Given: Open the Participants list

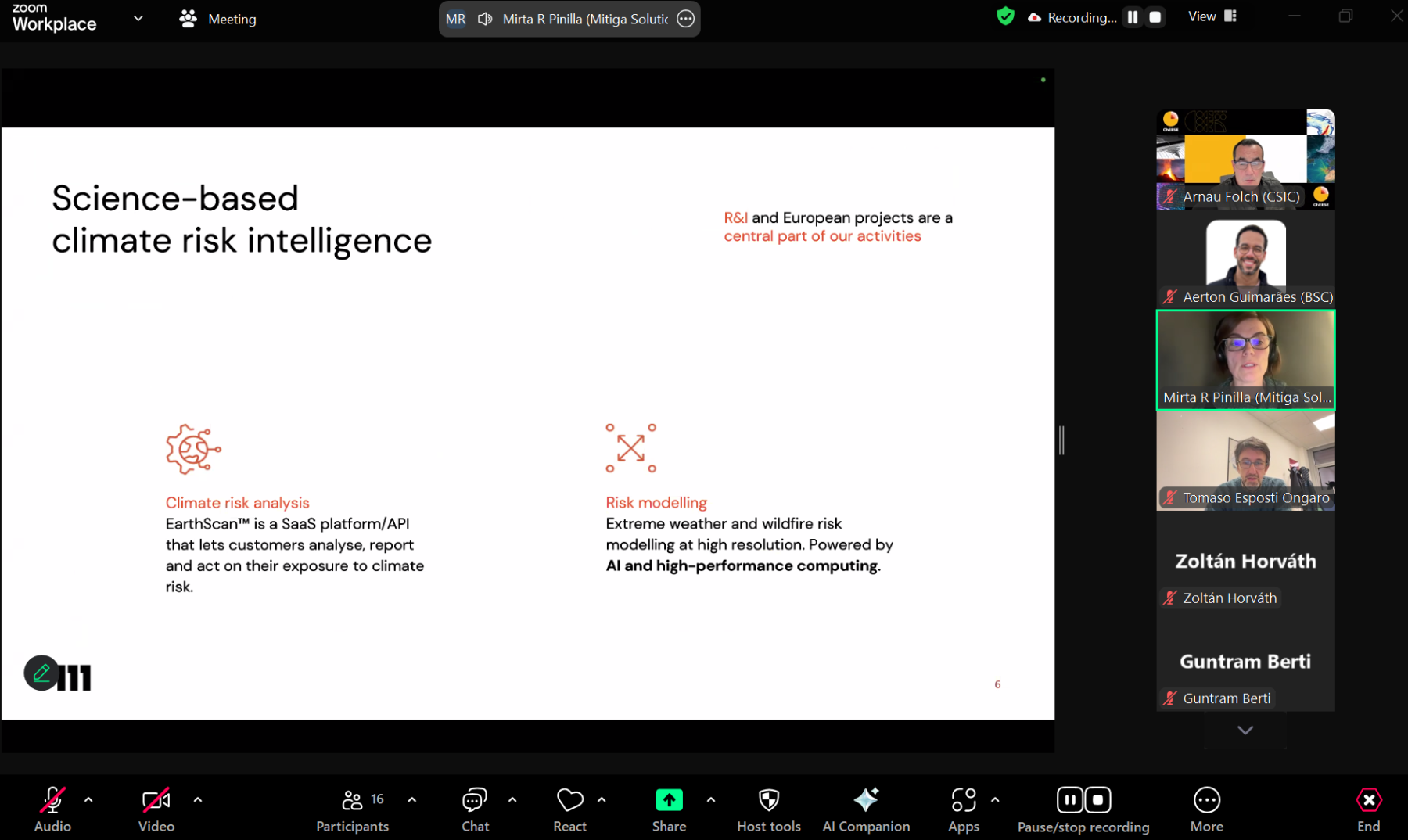Looking at the screenshot, I should pyautogui.click(x=352, y=809).
